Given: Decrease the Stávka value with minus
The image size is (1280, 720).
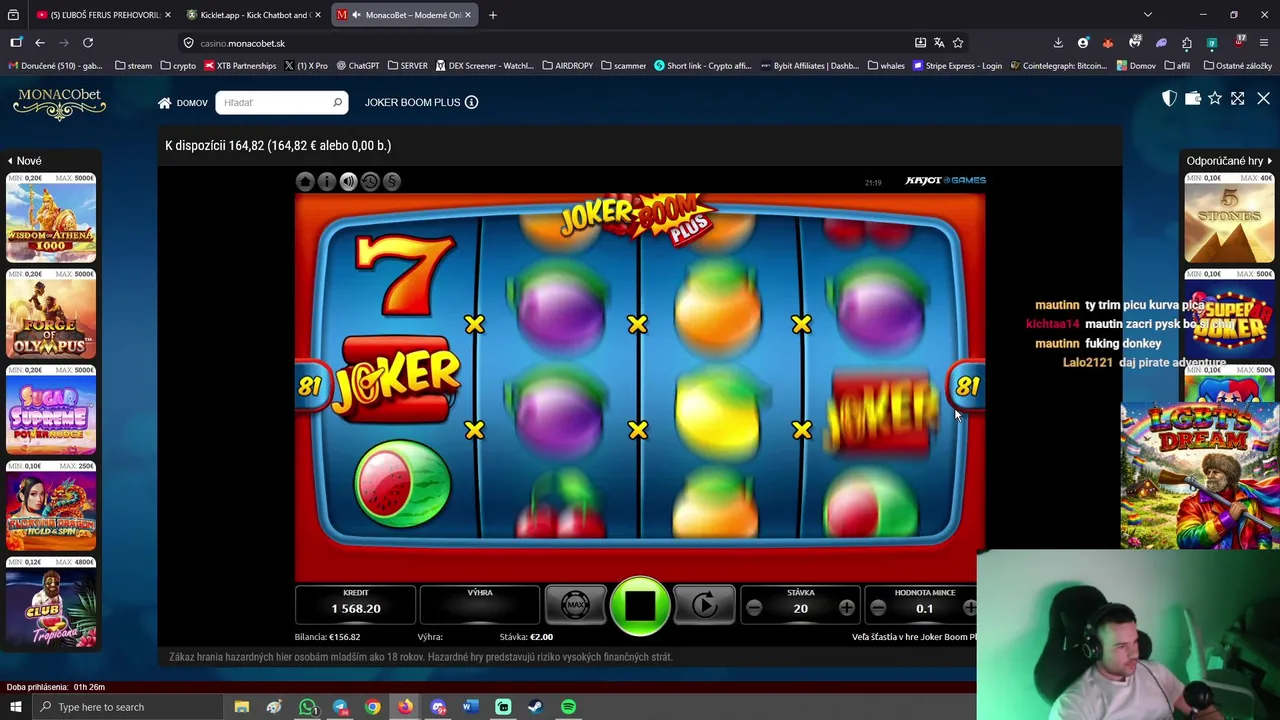Looking at the screenshot, I should [755, 608].
